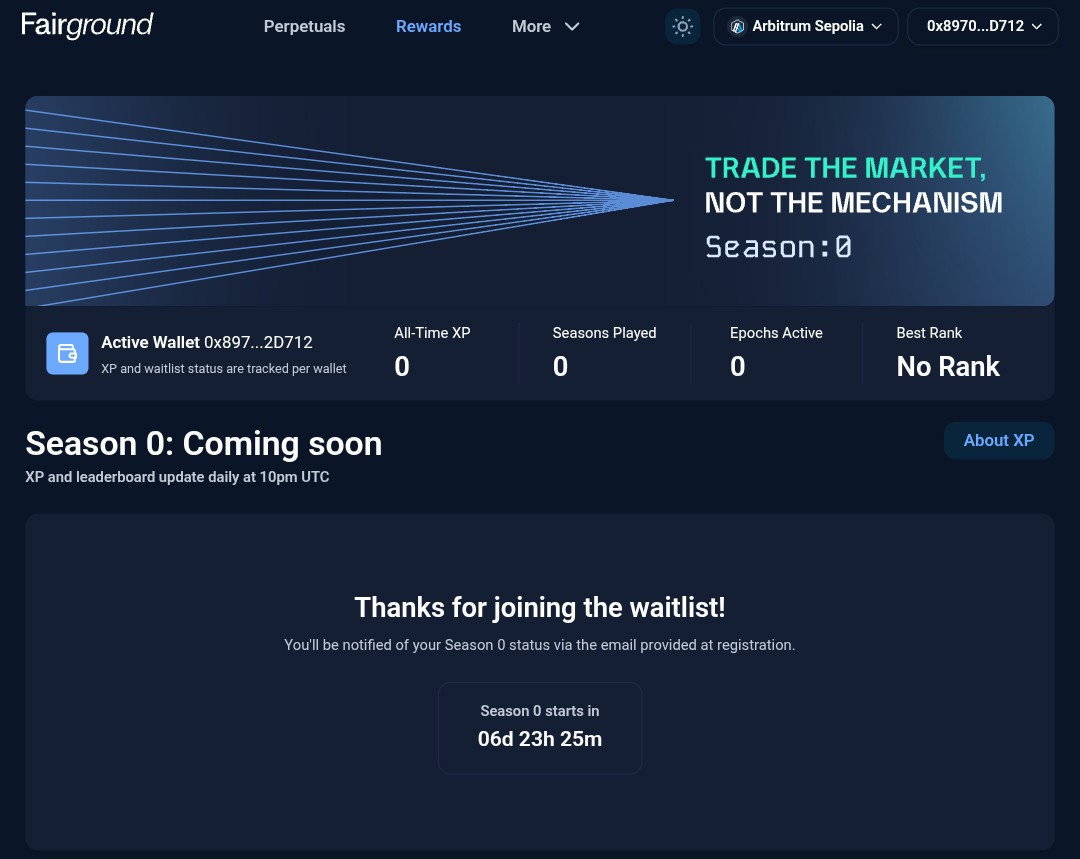Click the Arbitrum network logo icon
1080x859 pixels.
(x=738, y=26)
